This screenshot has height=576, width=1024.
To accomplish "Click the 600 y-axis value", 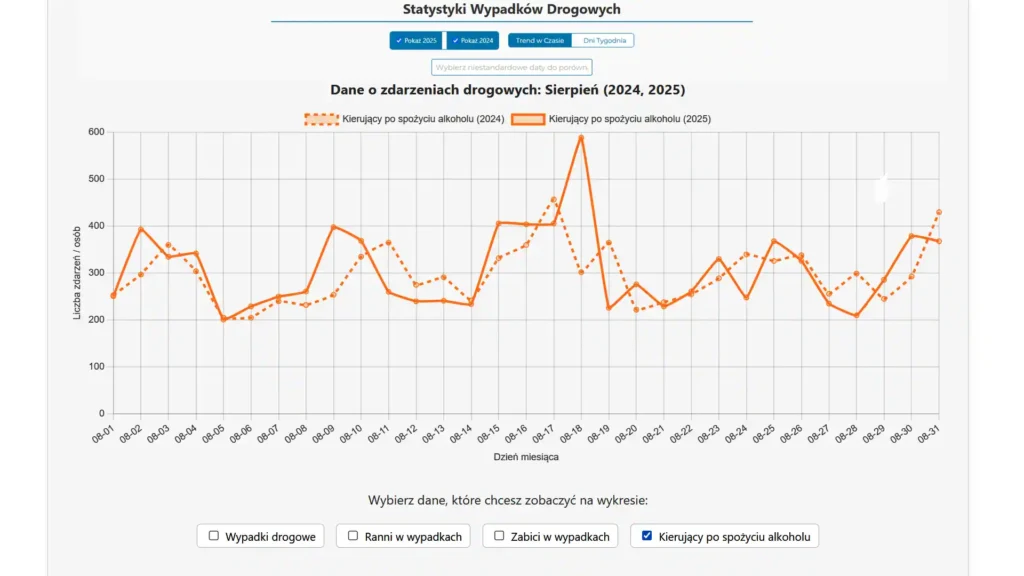I will [97, 132].
